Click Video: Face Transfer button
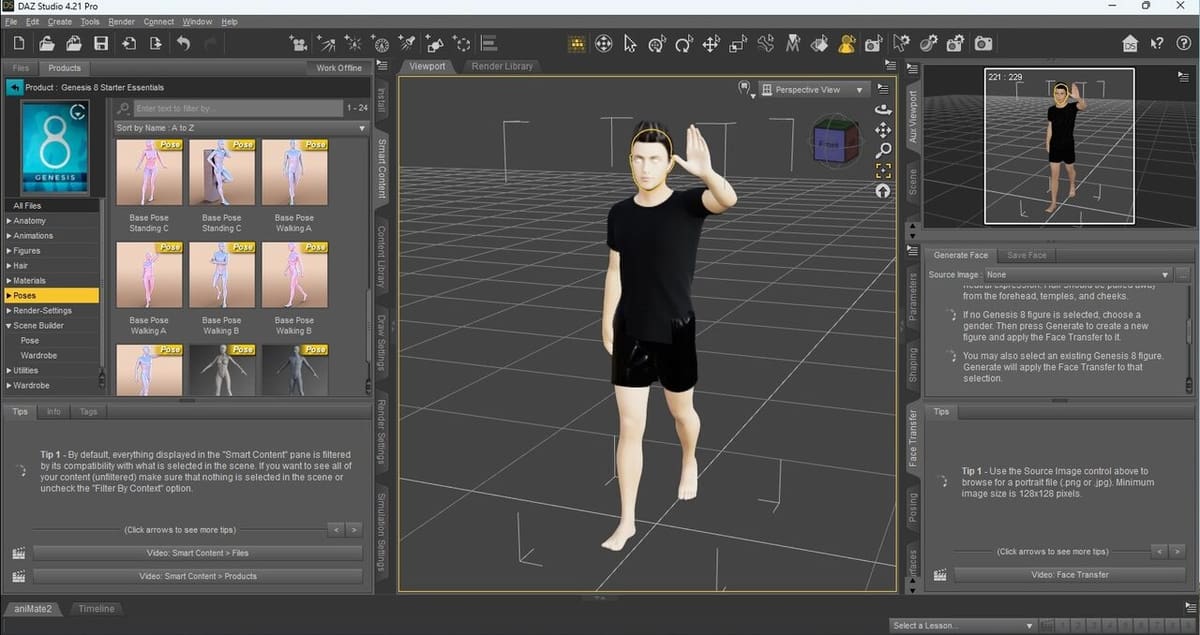Image resolution: width=1200 pixels, height=635 pixels. pos(1069,574)
